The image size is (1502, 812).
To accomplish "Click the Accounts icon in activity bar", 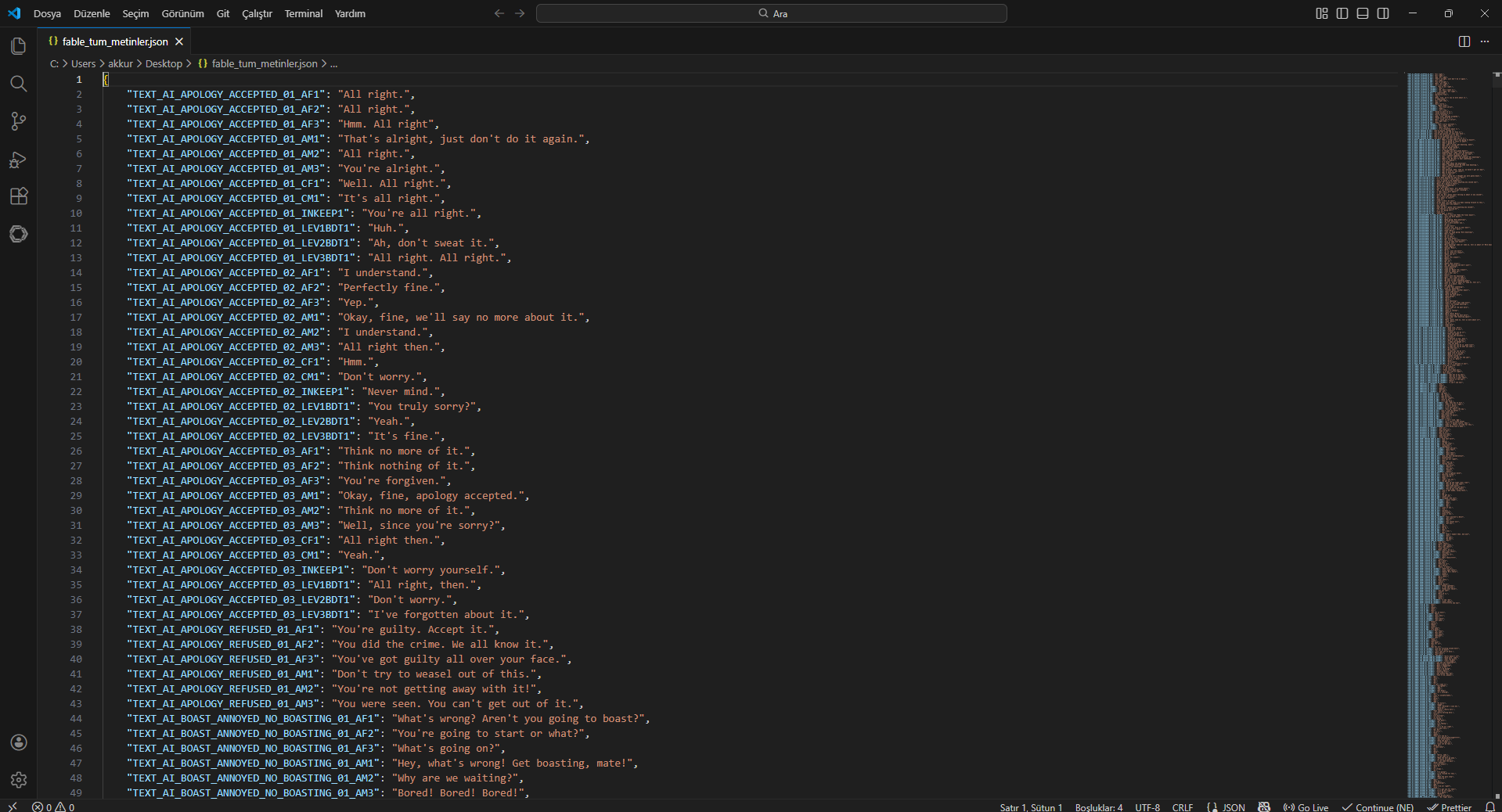I will [19, 742].
